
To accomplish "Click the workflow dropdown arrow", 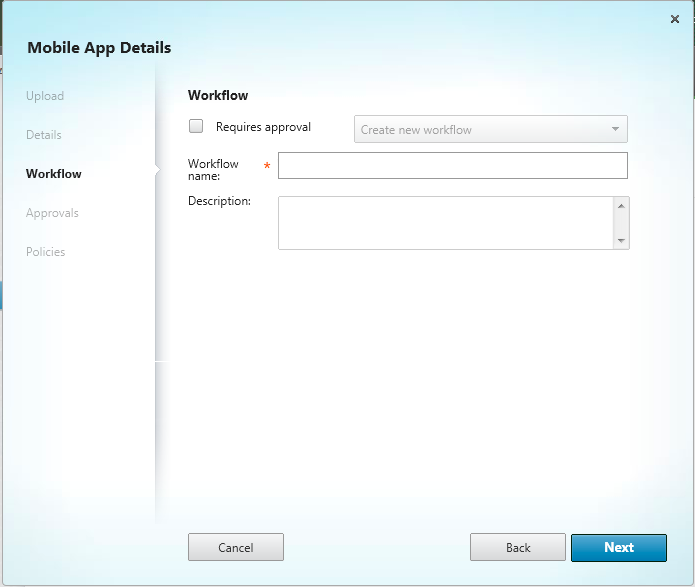I will [x=615, y=130].
